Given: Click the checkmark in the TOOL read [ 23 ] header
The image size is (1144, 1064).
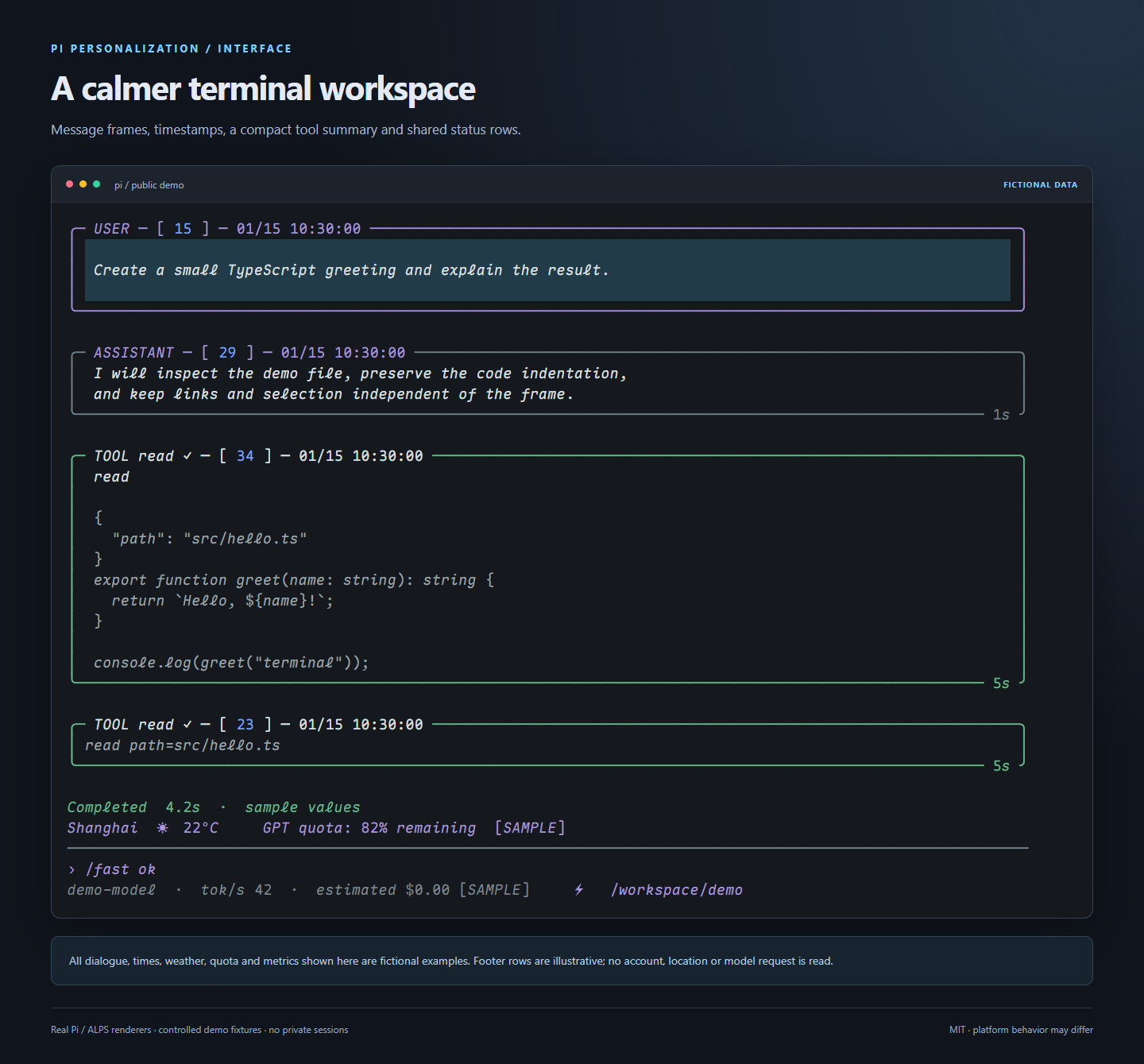Looking at the screenshot, I should (x=187, y=725).
